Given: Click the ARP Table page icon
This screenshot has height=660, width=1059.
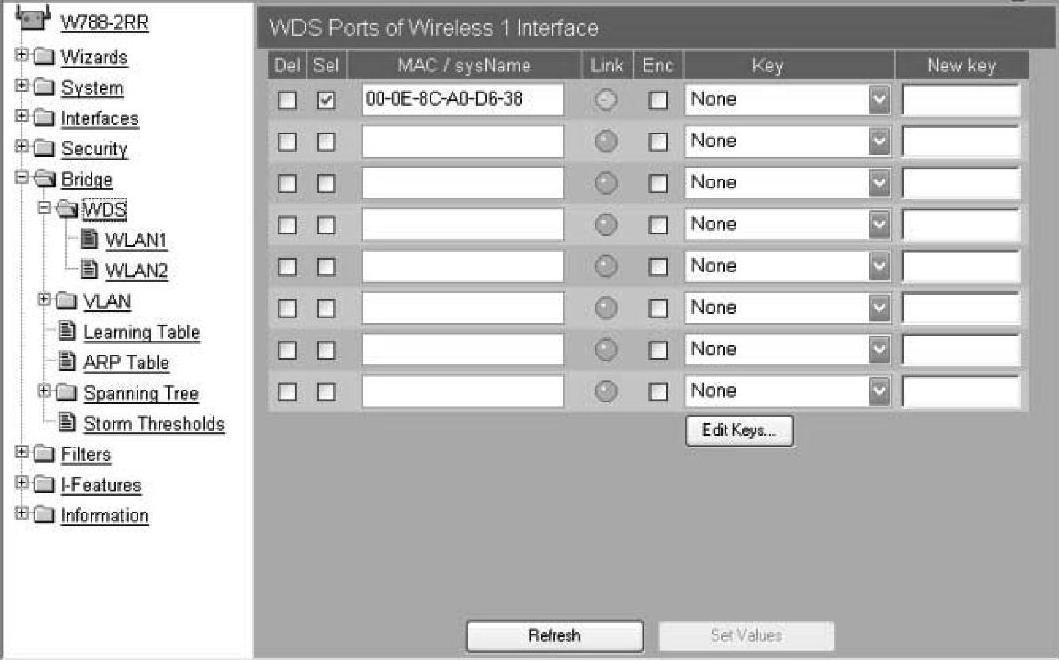Looking at the screenshot, I should click(x=68, y=363).
